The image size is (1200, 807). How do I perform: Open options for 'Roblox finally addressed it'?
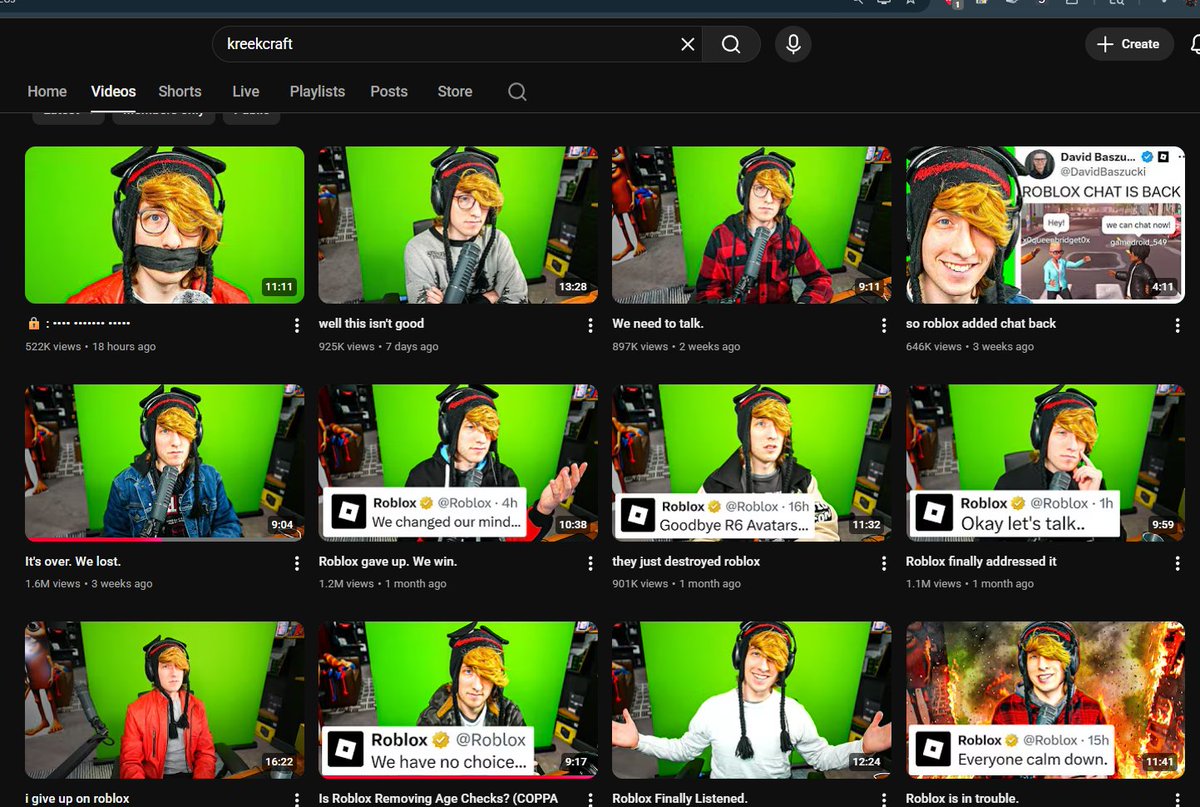(x=1177, y=564)
